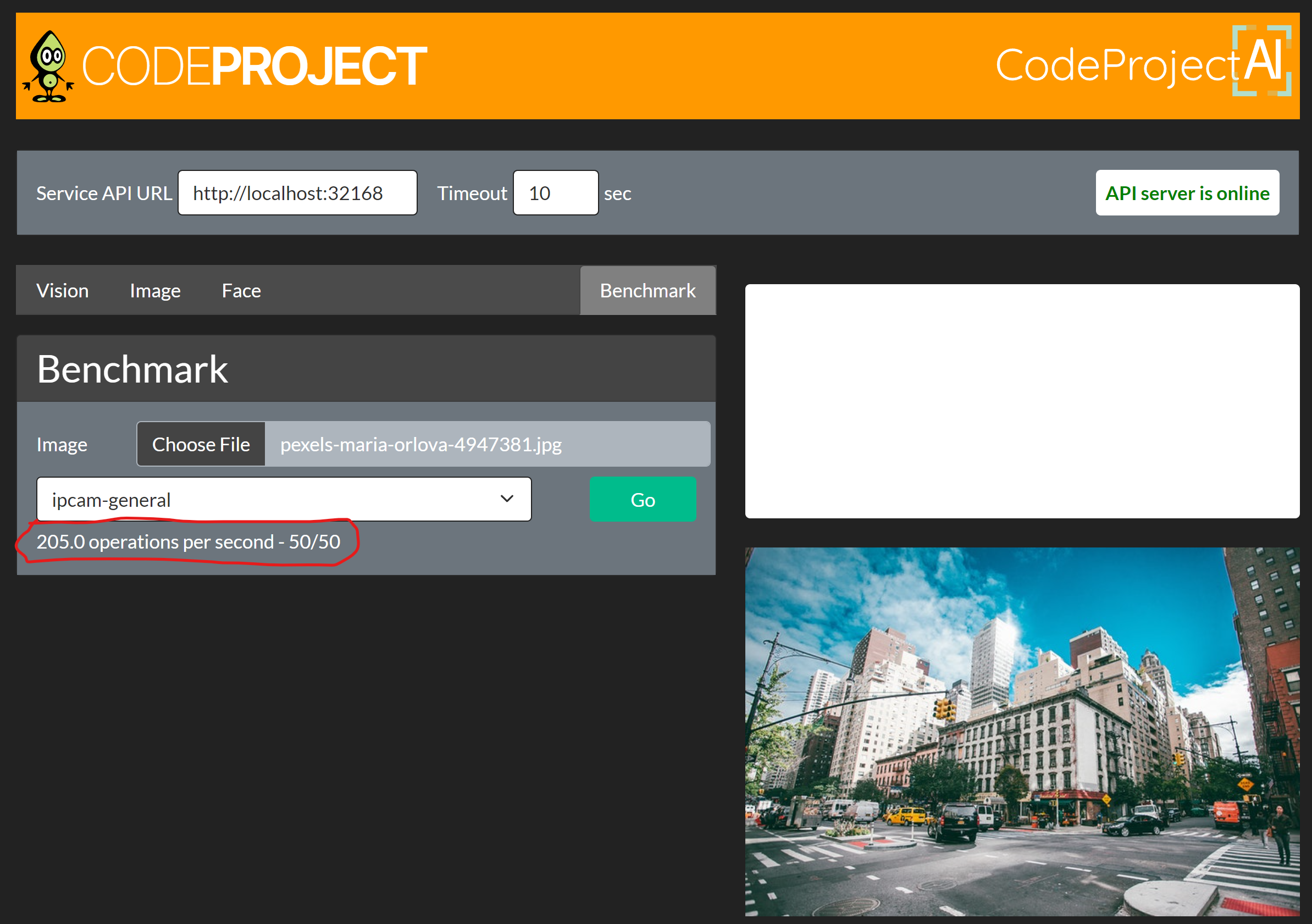The width and height of the screenshot is (1312, 924).
Task: Click the Benchmark panel heading
Action: click(x=132, y=369)
